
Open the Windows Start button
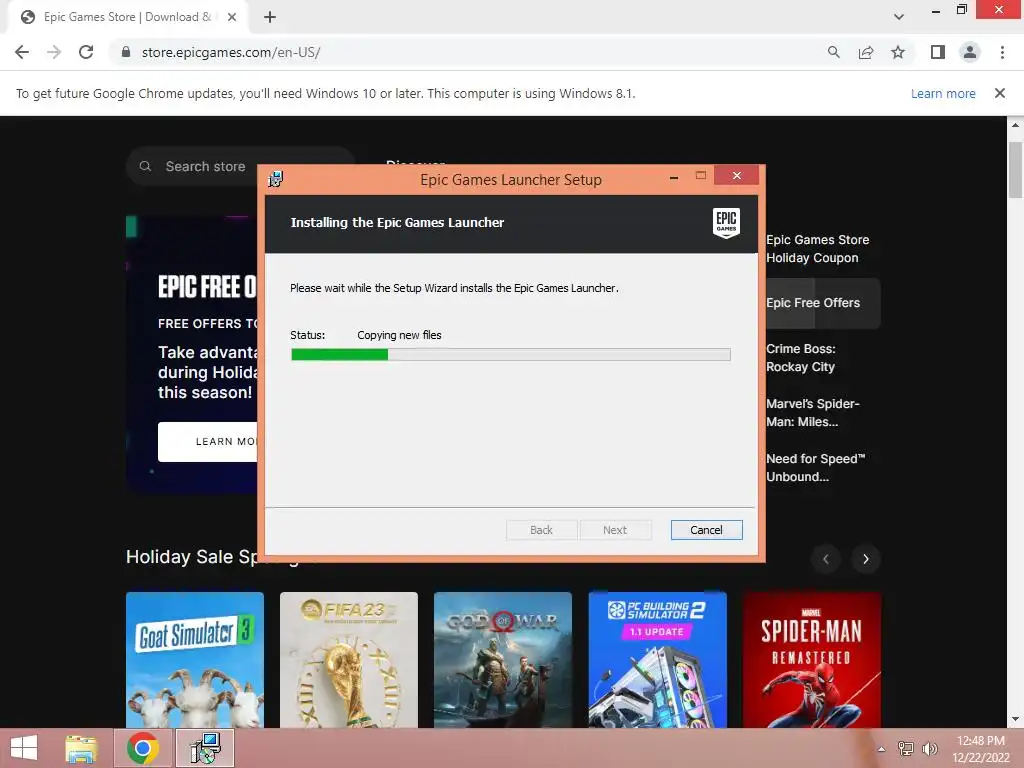click(24, 748)
